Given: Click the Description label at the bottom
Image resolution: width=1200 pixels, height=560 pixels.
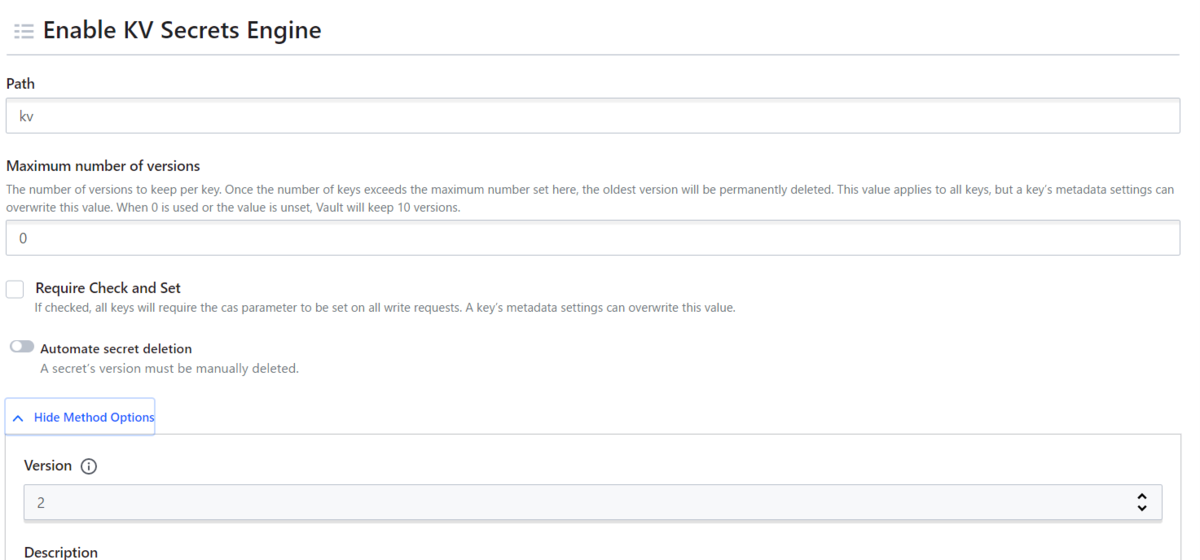Looking at the screenshot, I should pos(61,552).
